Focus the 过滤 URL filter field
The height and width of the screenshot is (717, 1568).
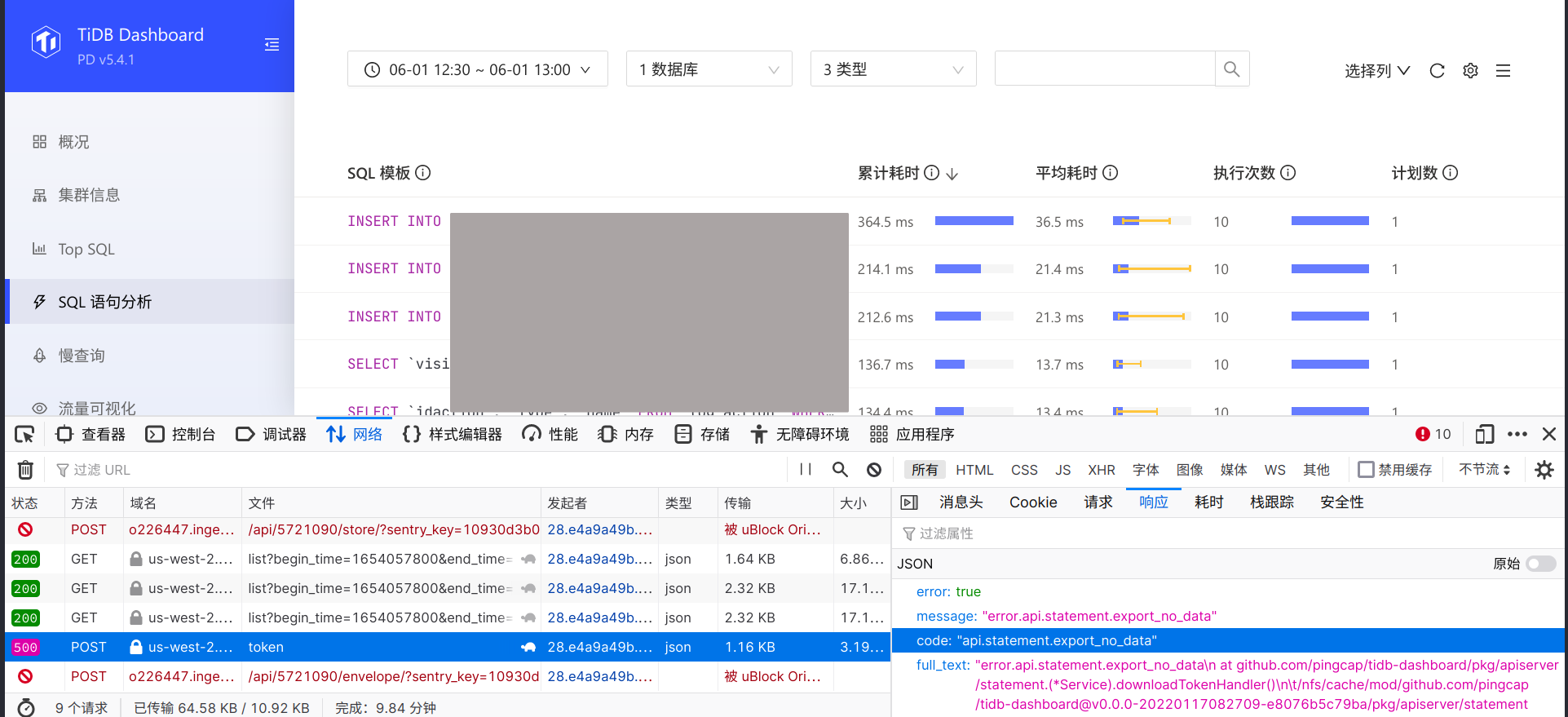click(x=416, y=470)
